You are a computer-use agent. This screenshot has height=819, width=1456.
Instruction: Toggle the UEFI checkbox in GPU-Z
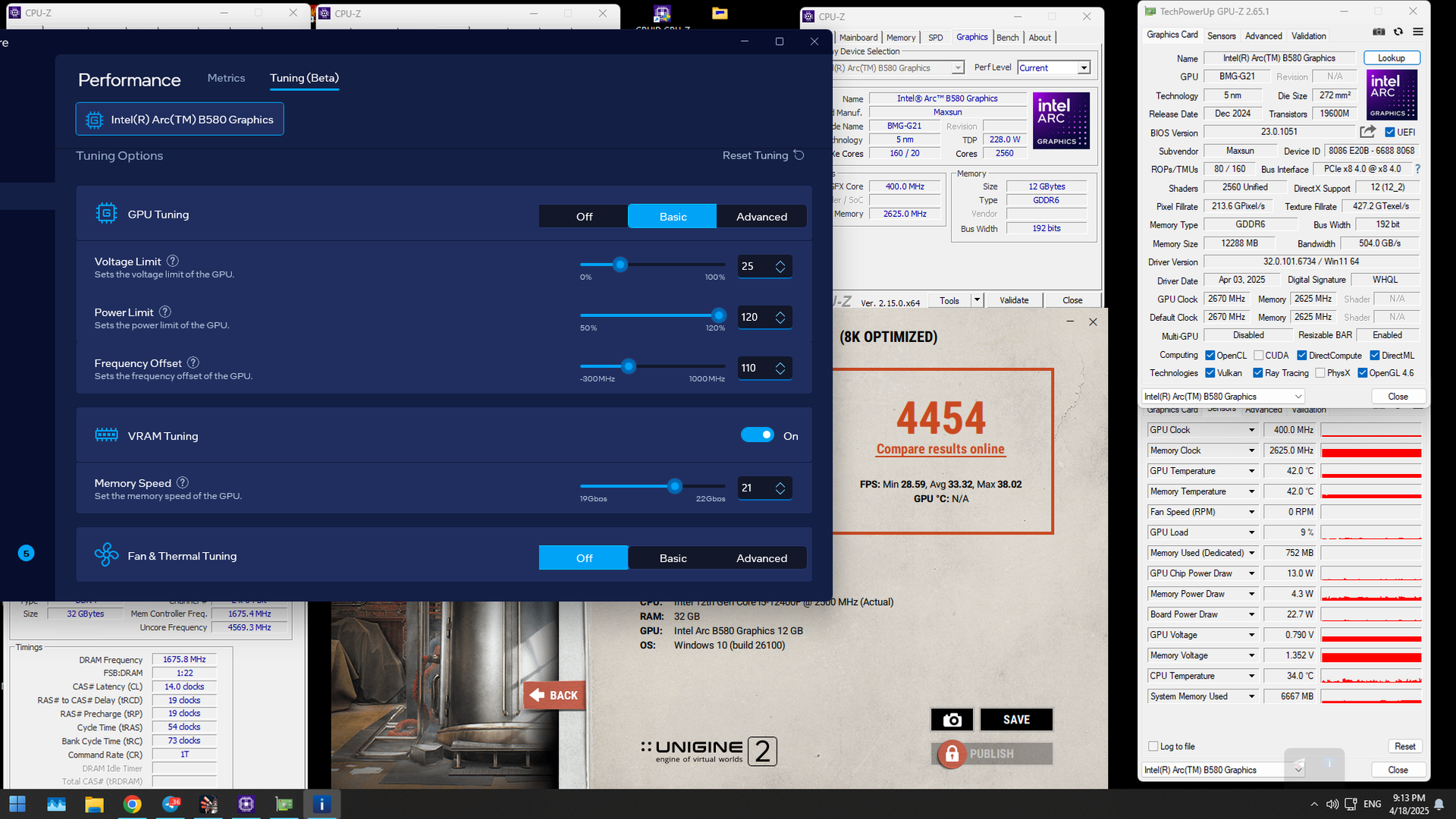pyautogui.click(x=1389, y=132)
